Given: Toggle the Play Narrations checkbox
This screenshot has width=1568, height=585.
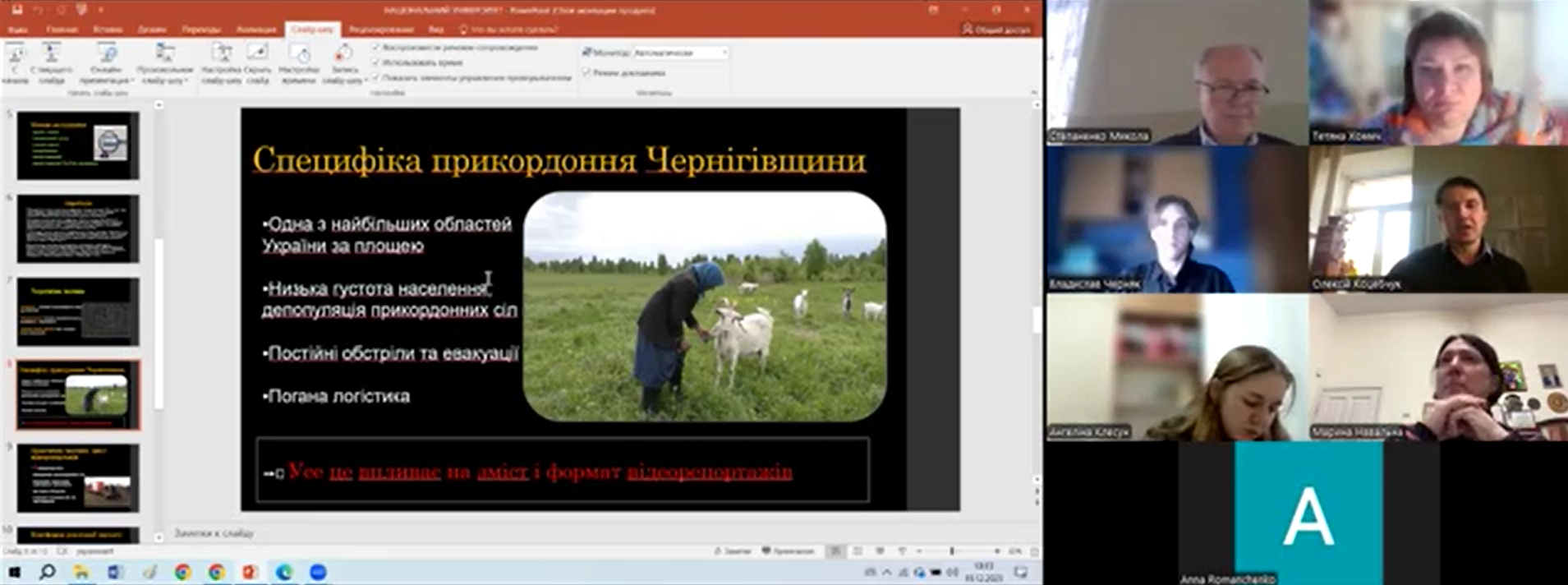Looking at the screenshot, I should coord(376,48).
